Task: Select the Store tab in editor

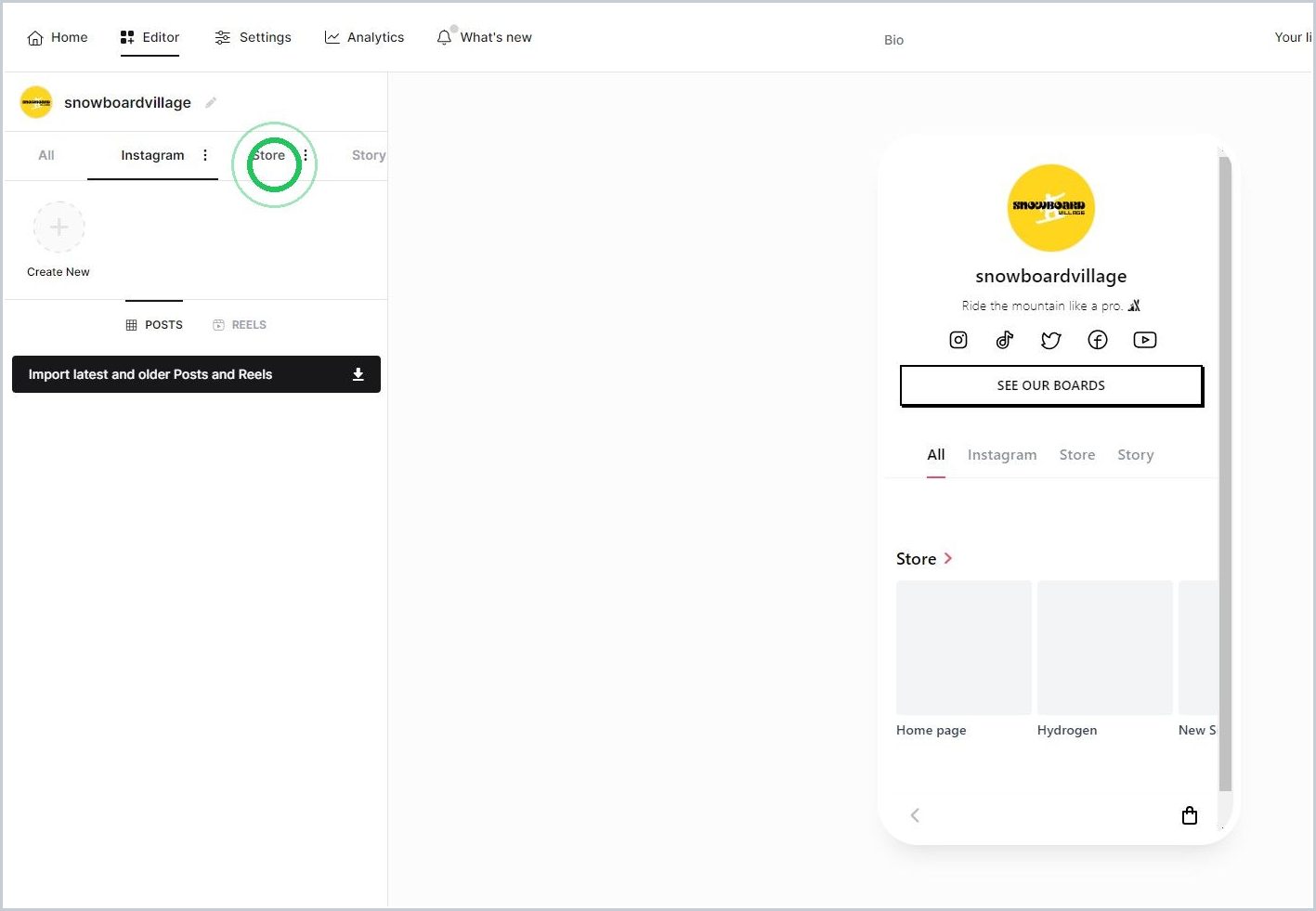Action: pyautogui.click(x=268, y=155)
